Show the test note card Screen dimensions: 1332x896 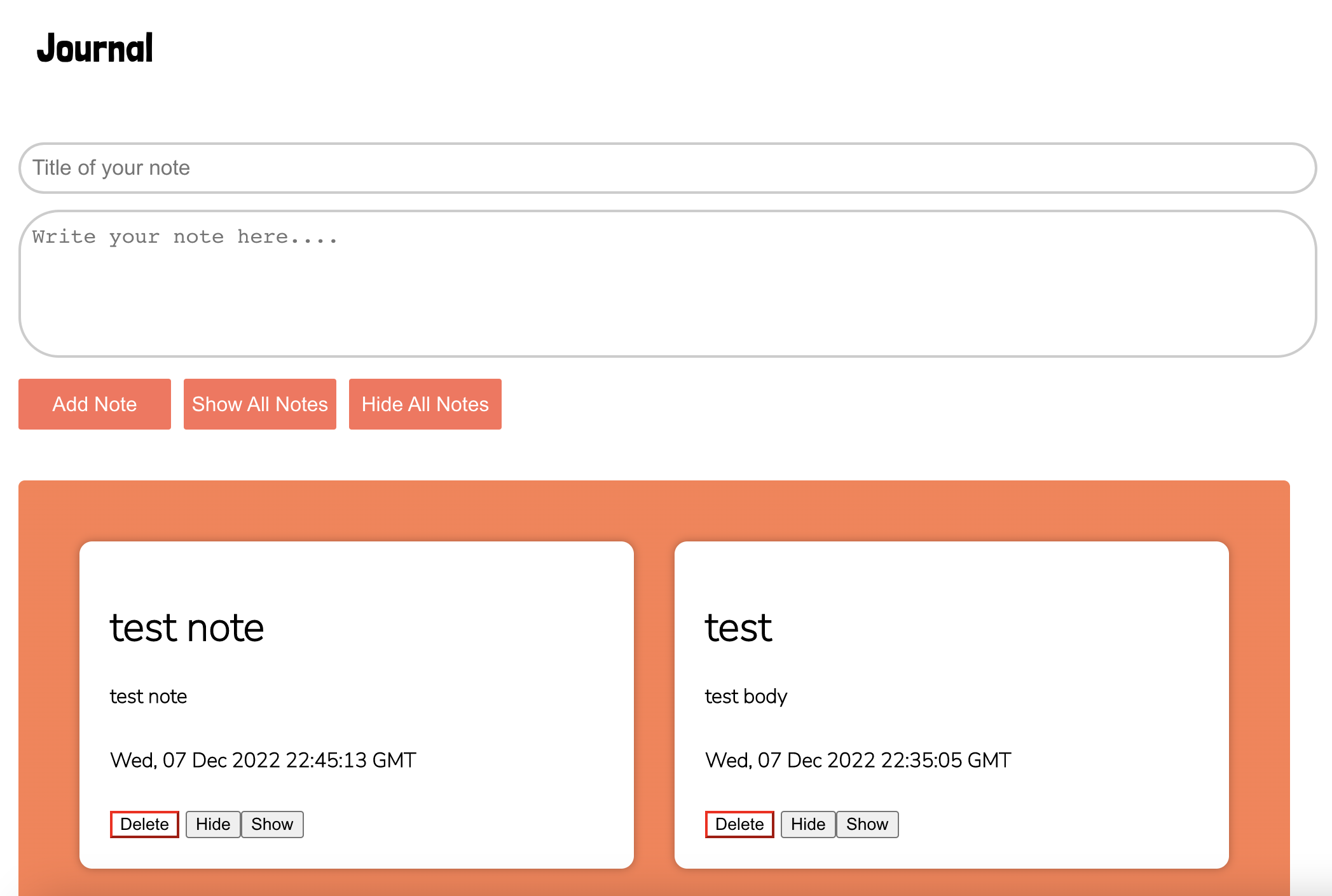click(x=272, y=824)
